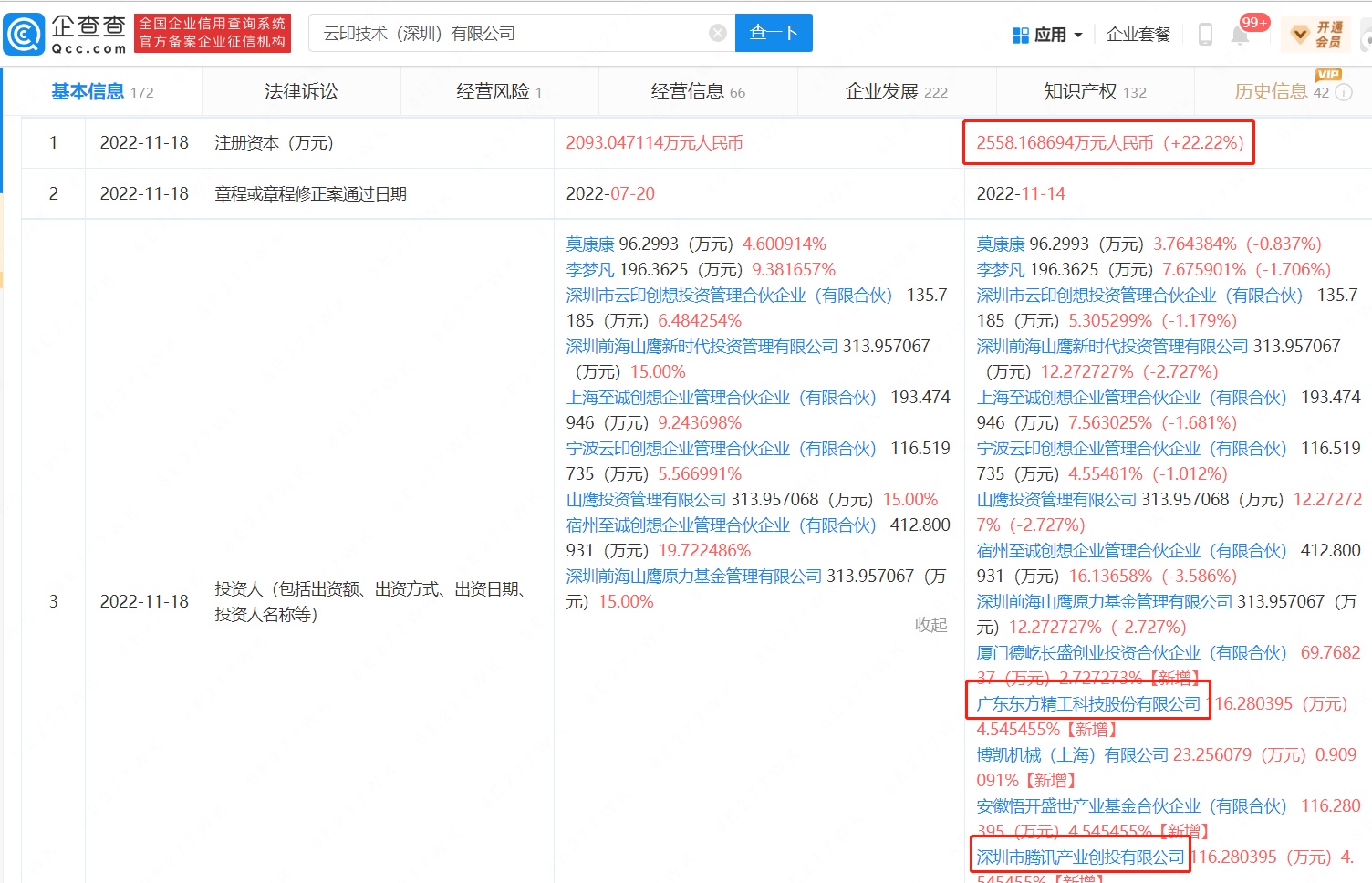Open 博凯机械（上海）有限公司 link
Image resolution: width=1372 pixels, height=883 pixels.
click(x=1072, y=755)
